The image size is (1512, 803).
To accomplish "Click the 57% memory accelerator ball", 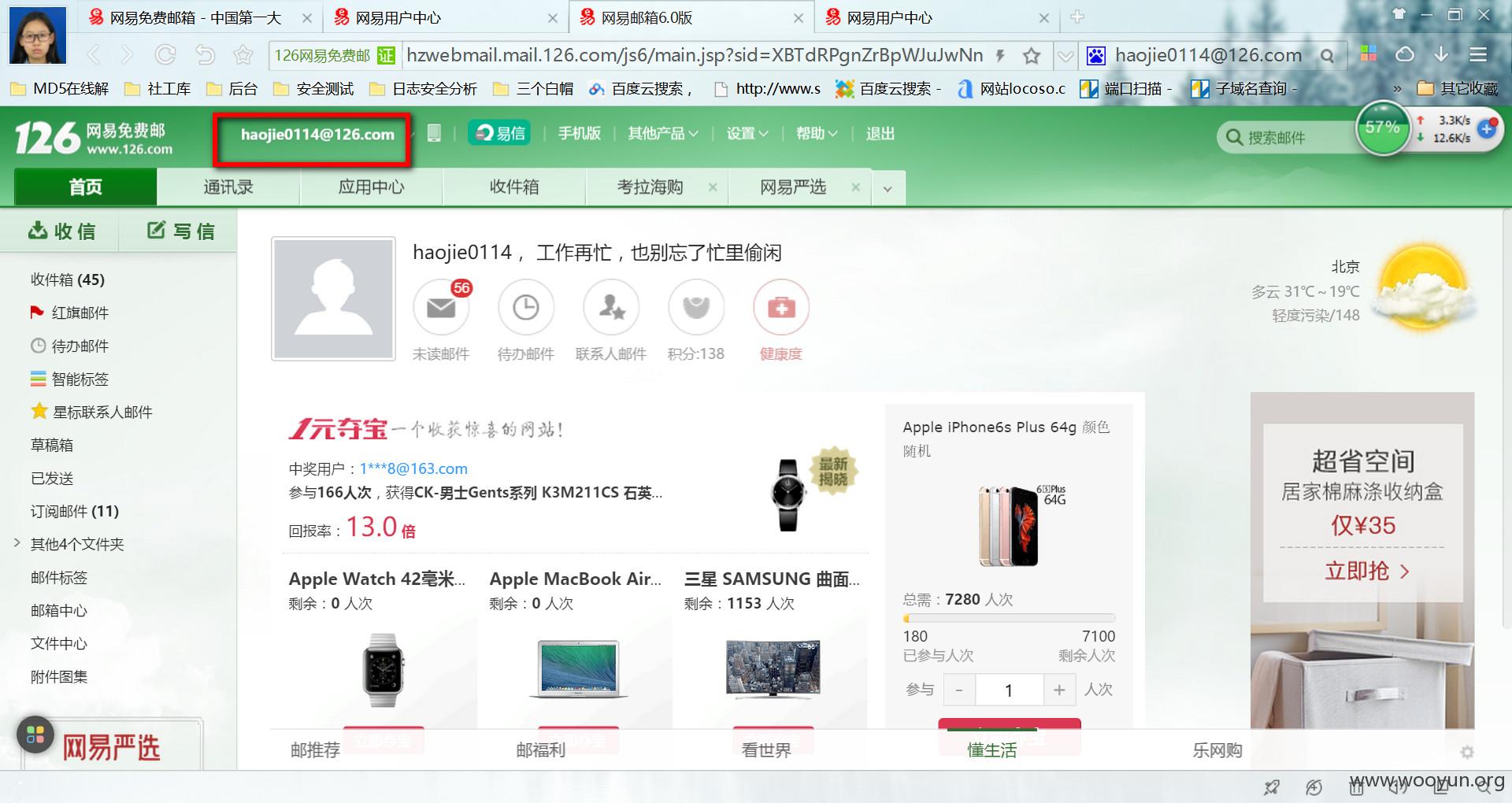I will coord(1383,128).
